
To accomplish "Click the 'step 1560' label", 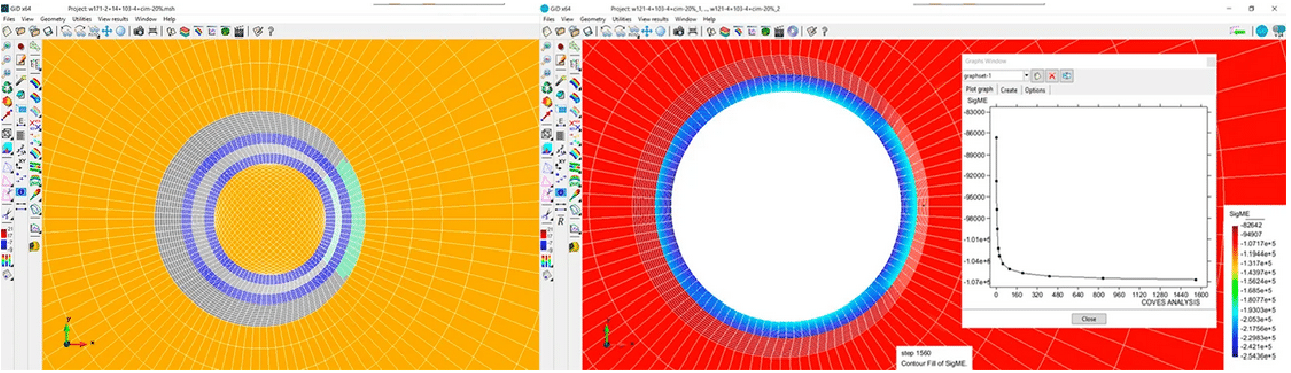I will 915,354.
